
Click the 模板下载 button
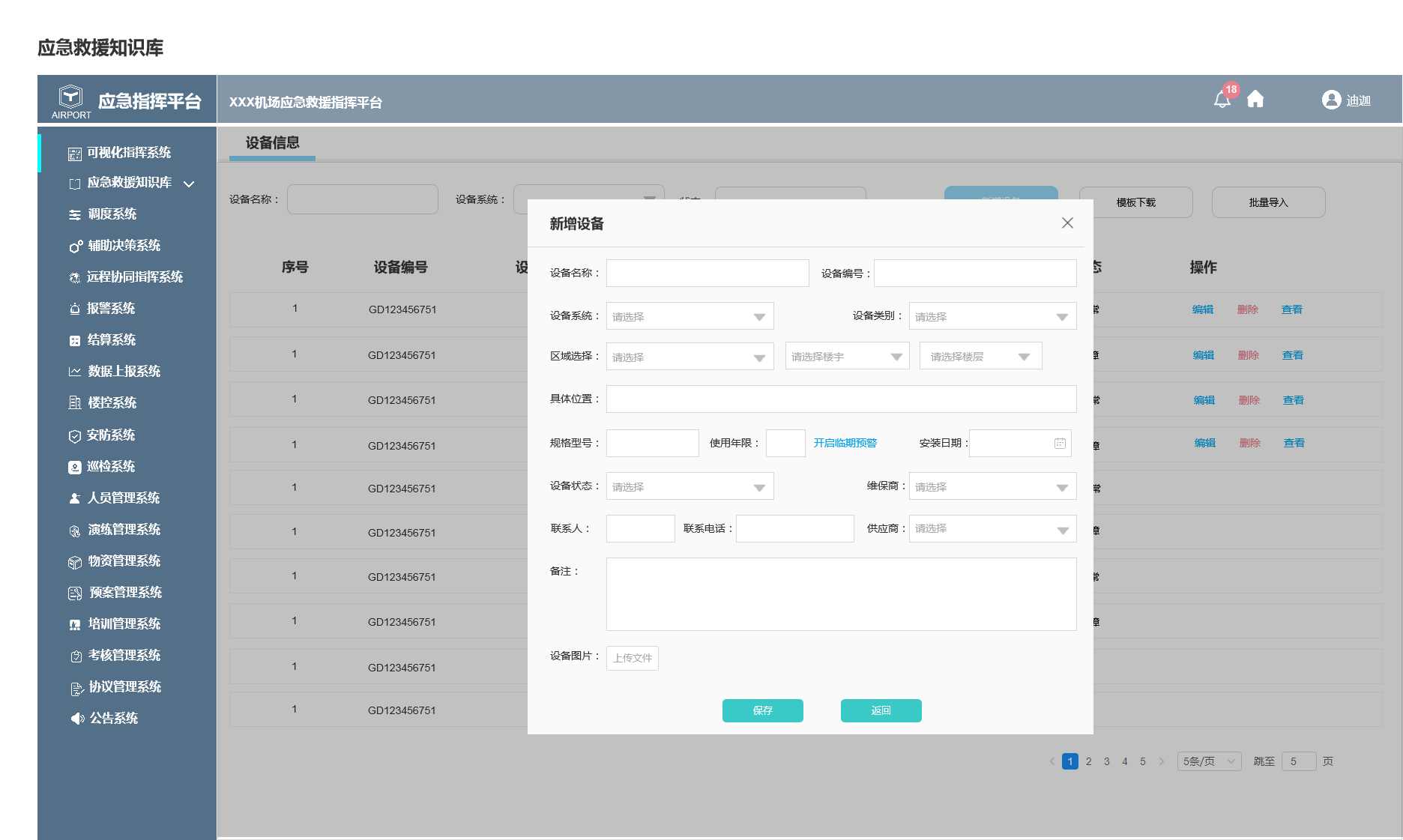[1135, 202]
